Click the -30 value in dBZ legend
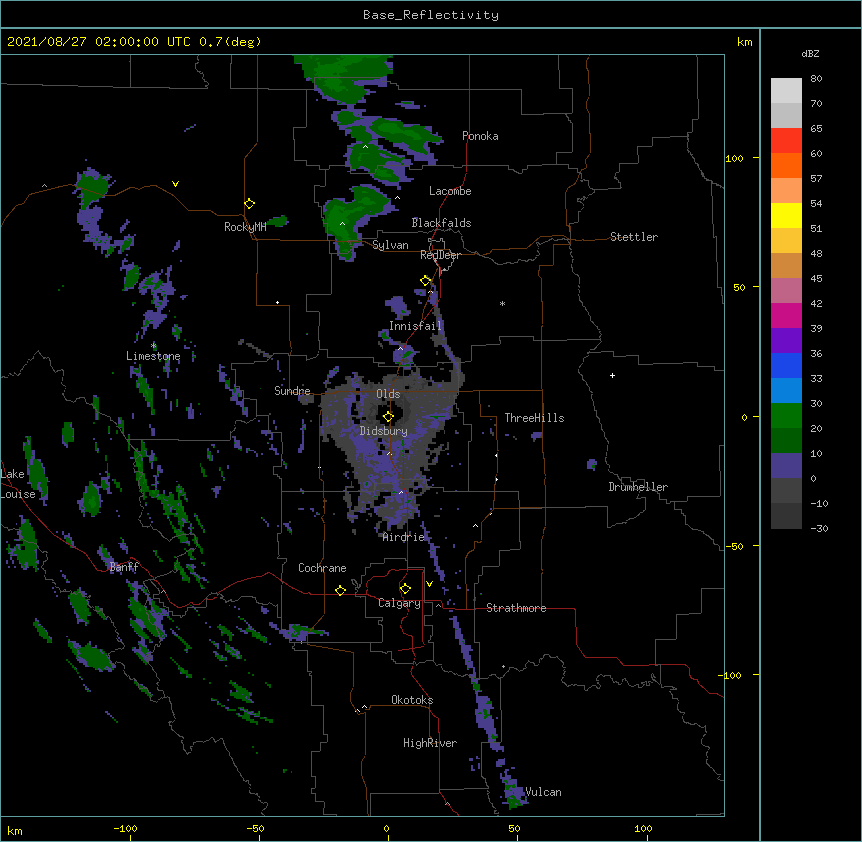Image resolution: width=862 pixels, height=842 pixels. pyautogui.click(x=819, y=528)
